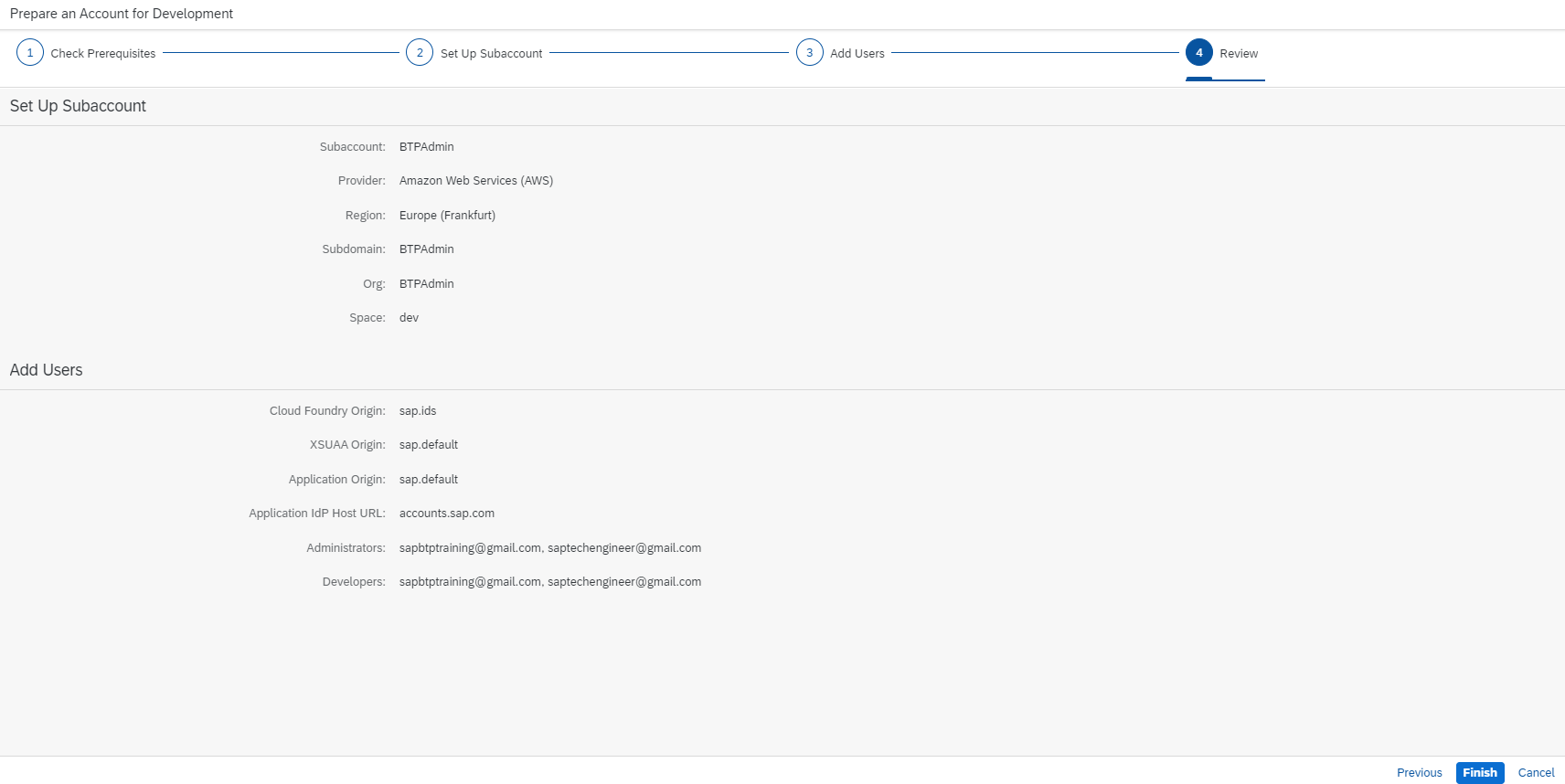This screenshot has height=784, width=1565.
Task: Click the highlighted step 4 circle icon
Action: pos(1198,53)
